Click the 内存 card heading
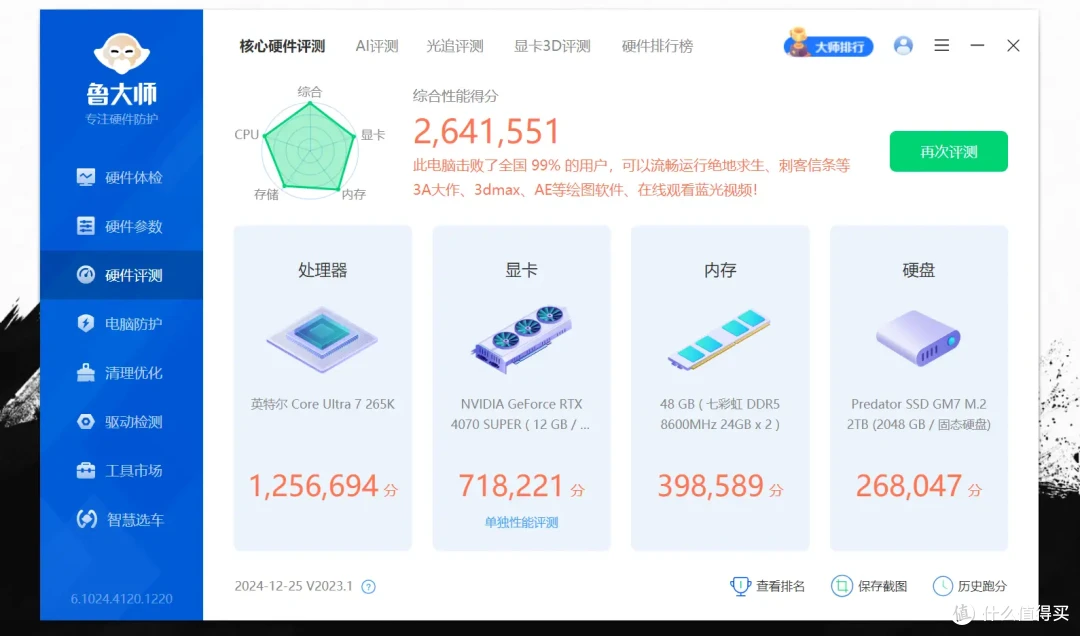This screenshot has height=636, width=1080. click(x=720, y=270)
